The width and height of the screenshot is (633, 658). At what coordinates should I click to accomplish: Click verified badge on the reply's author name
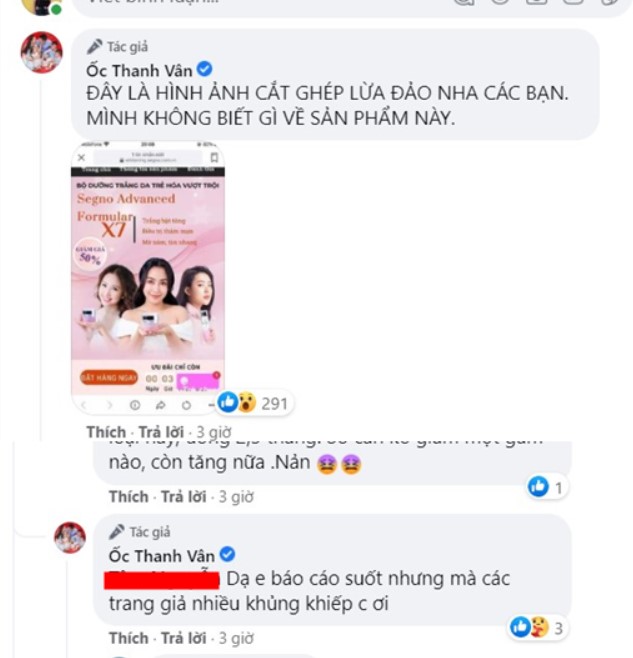click(x=227, y=554)
